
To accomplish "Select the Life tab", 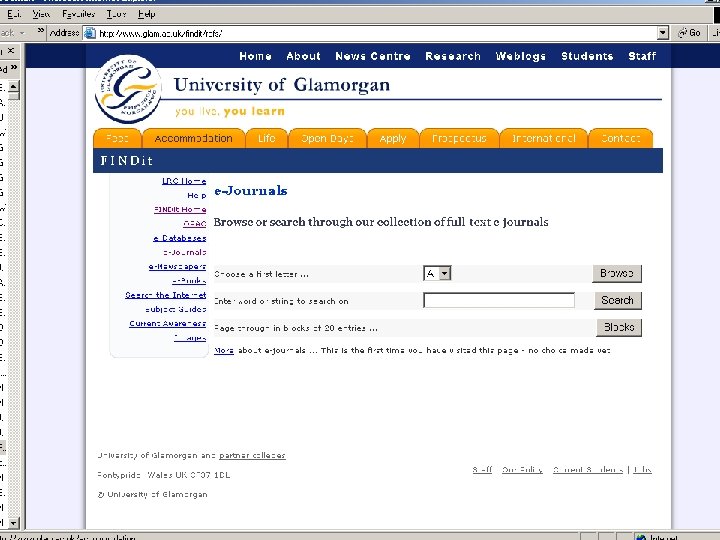I will tap(266, 138).
